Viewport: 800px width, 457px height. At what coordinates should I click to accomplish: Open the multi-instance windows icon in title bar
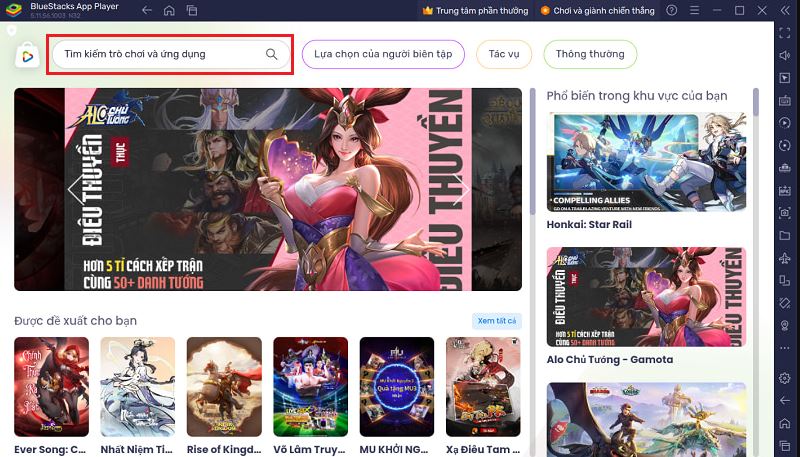click(189, 11)
